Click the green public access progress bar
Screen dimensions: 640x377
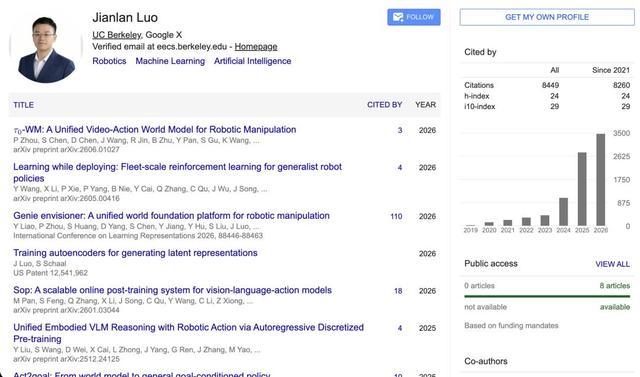(x=547, y=296)
